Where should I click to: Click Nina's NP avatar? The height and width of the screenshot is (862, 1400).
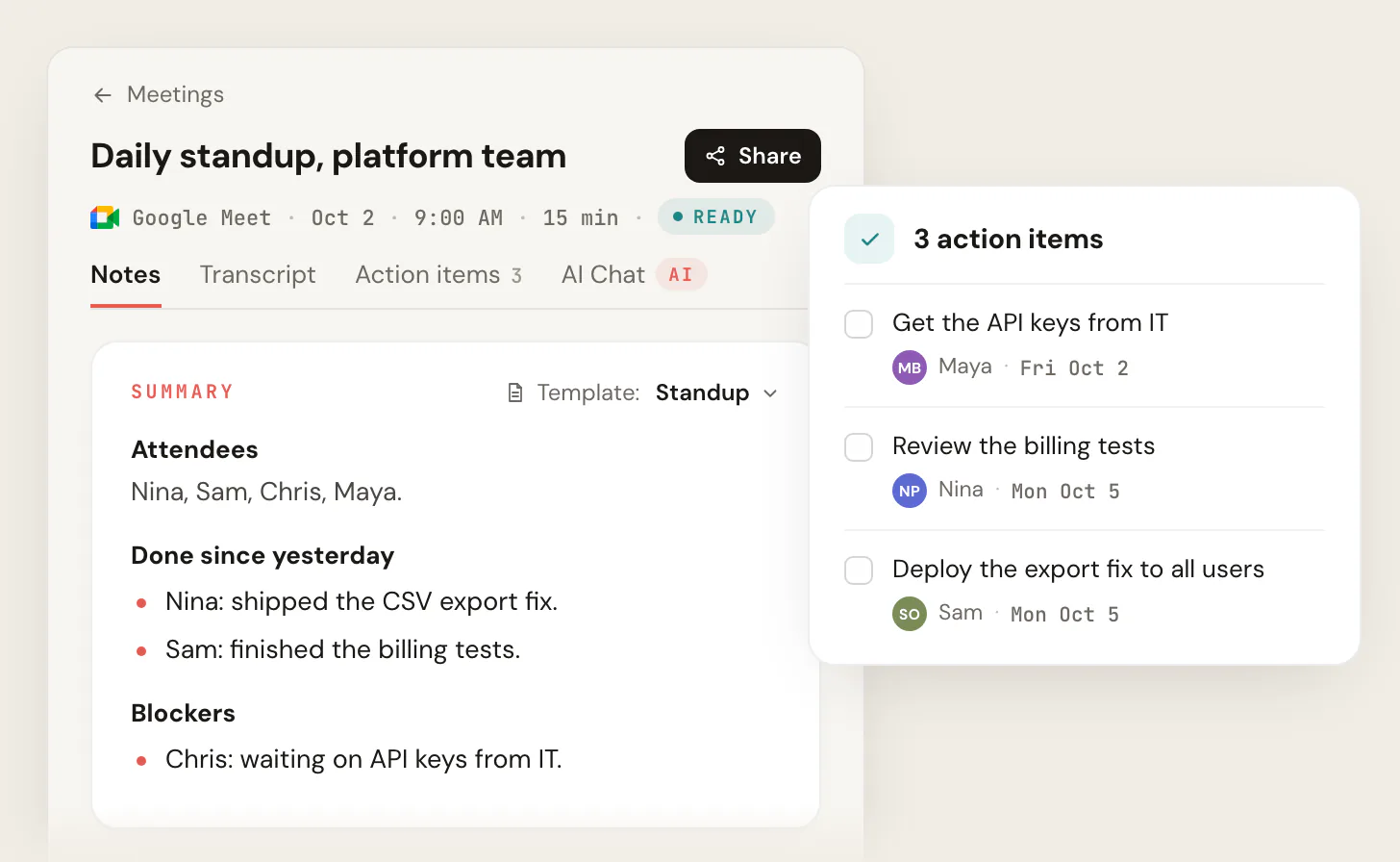[x=910, y=491]
